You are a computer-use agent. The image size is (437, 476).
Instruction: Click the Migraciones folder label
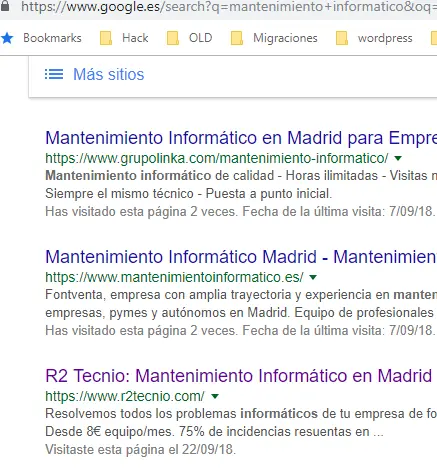coord(285,38)
